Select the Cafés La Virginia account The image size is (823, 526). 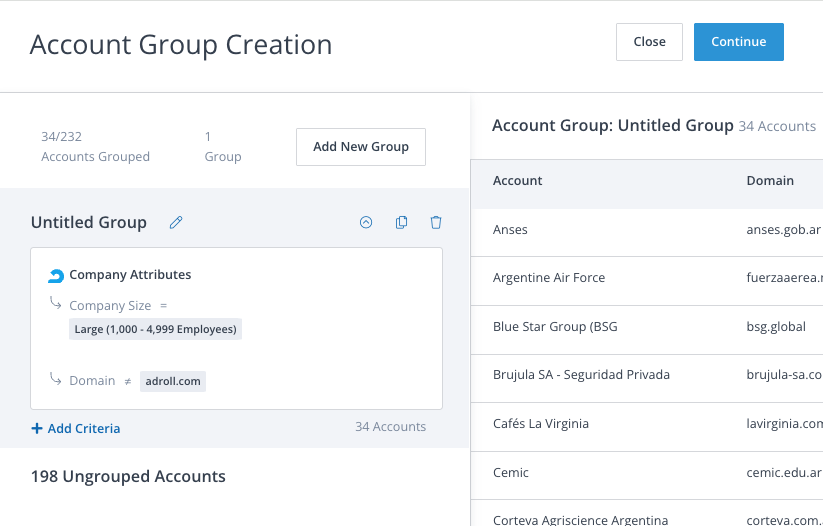click(x=541, y=423)
